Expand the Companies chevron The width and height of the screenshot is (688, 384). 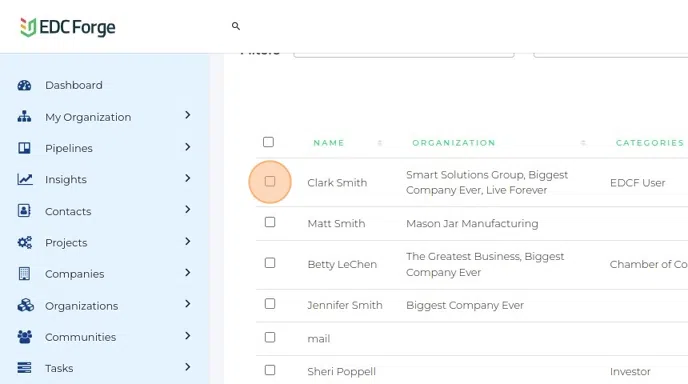pyautogui.click(x=188, y=273)
